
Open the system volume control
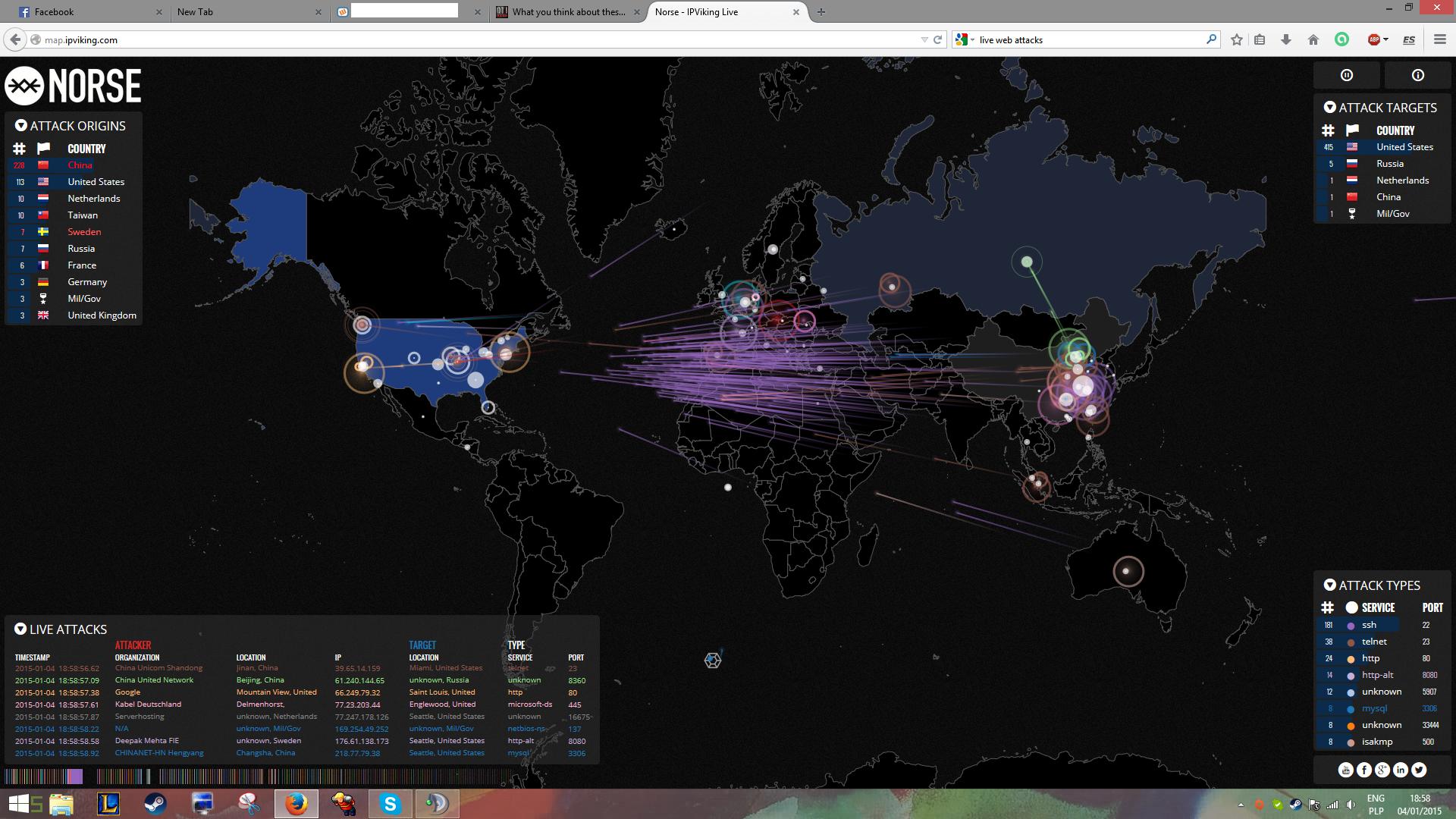pyautogui.click(x=1351, y=805)
